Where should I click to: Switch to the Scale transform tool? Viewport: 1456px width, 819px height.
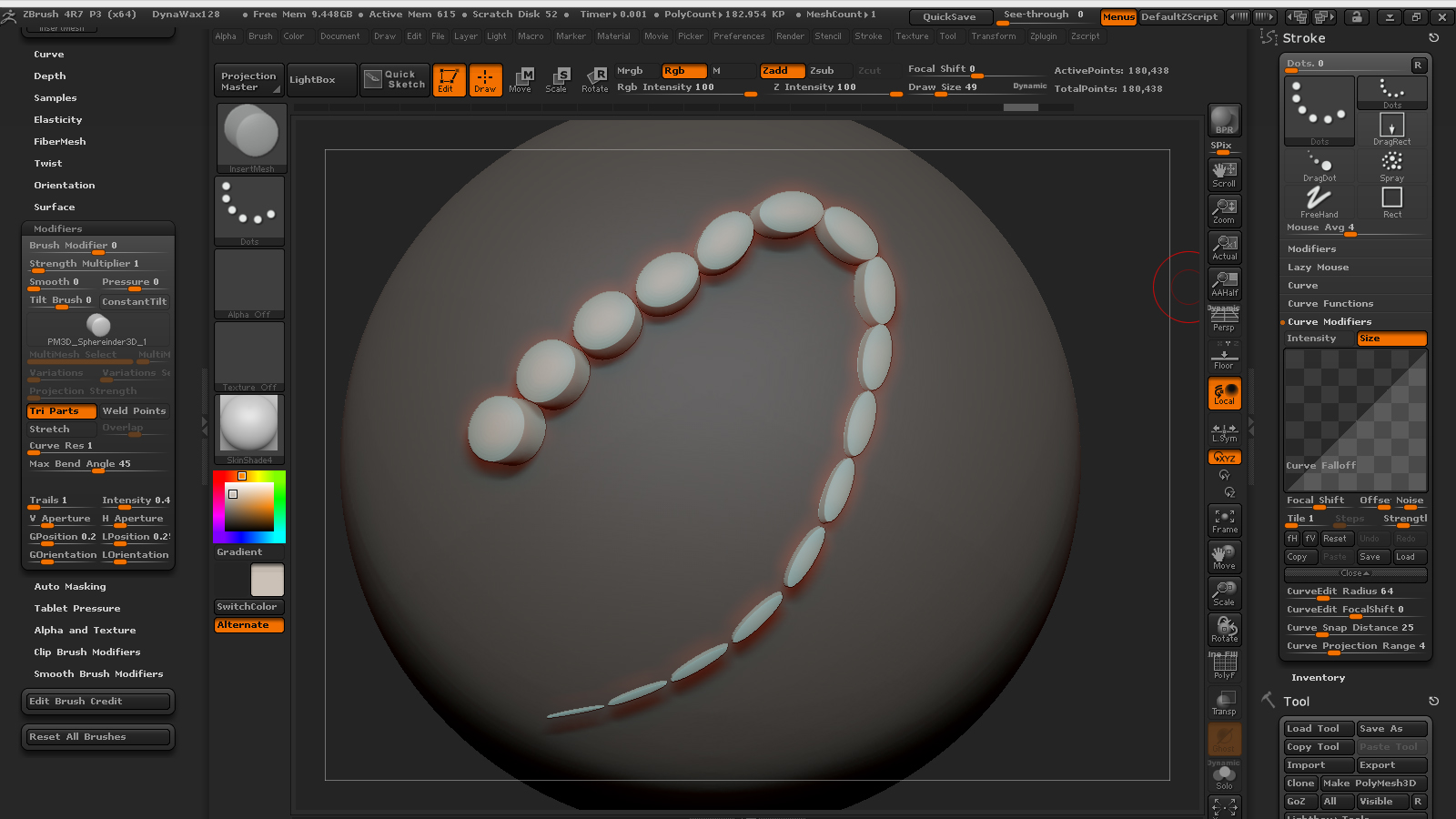tap(556, 80)
